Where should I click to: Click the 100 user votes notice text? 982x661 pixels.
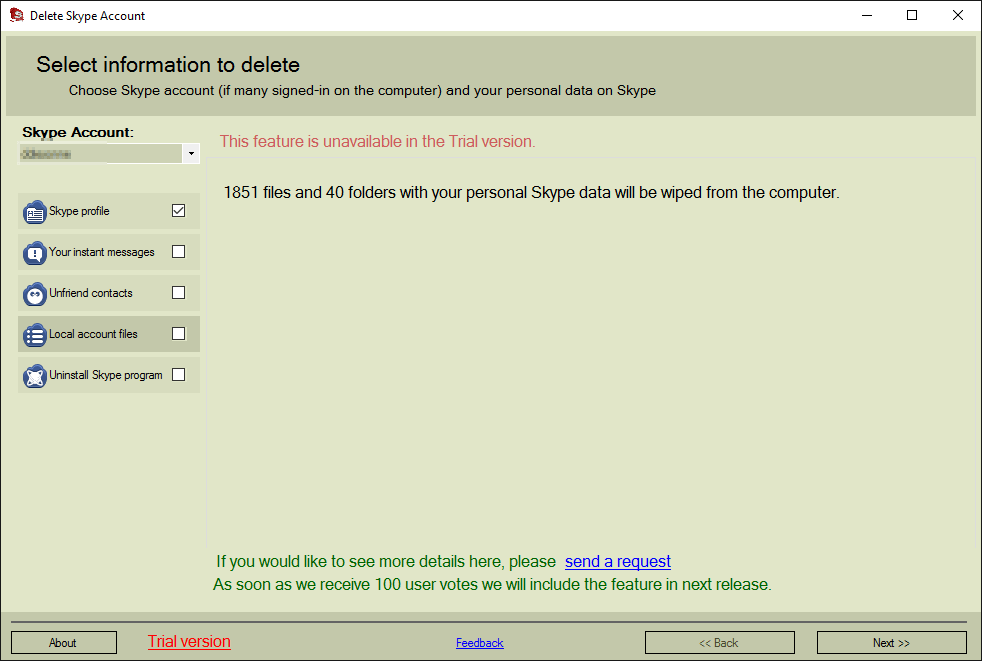pos(492,585)
